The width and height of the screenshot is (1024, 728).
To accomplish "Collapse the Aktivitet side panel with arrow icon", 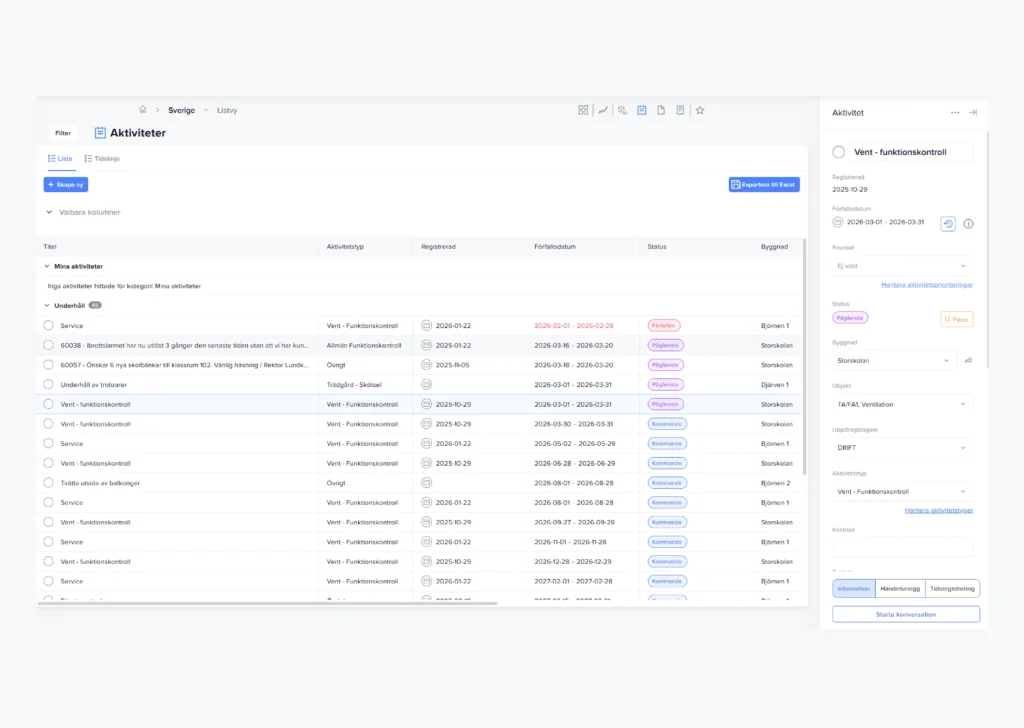I will (x=972, y=113).
